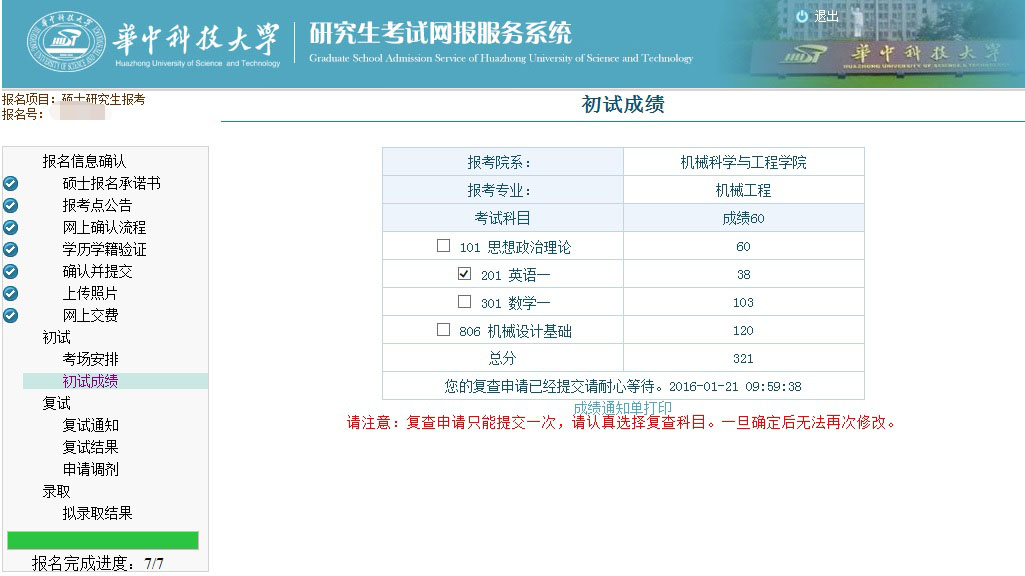Click the university emblem logo
1025x576 pixels.
(x=63, y=44)
